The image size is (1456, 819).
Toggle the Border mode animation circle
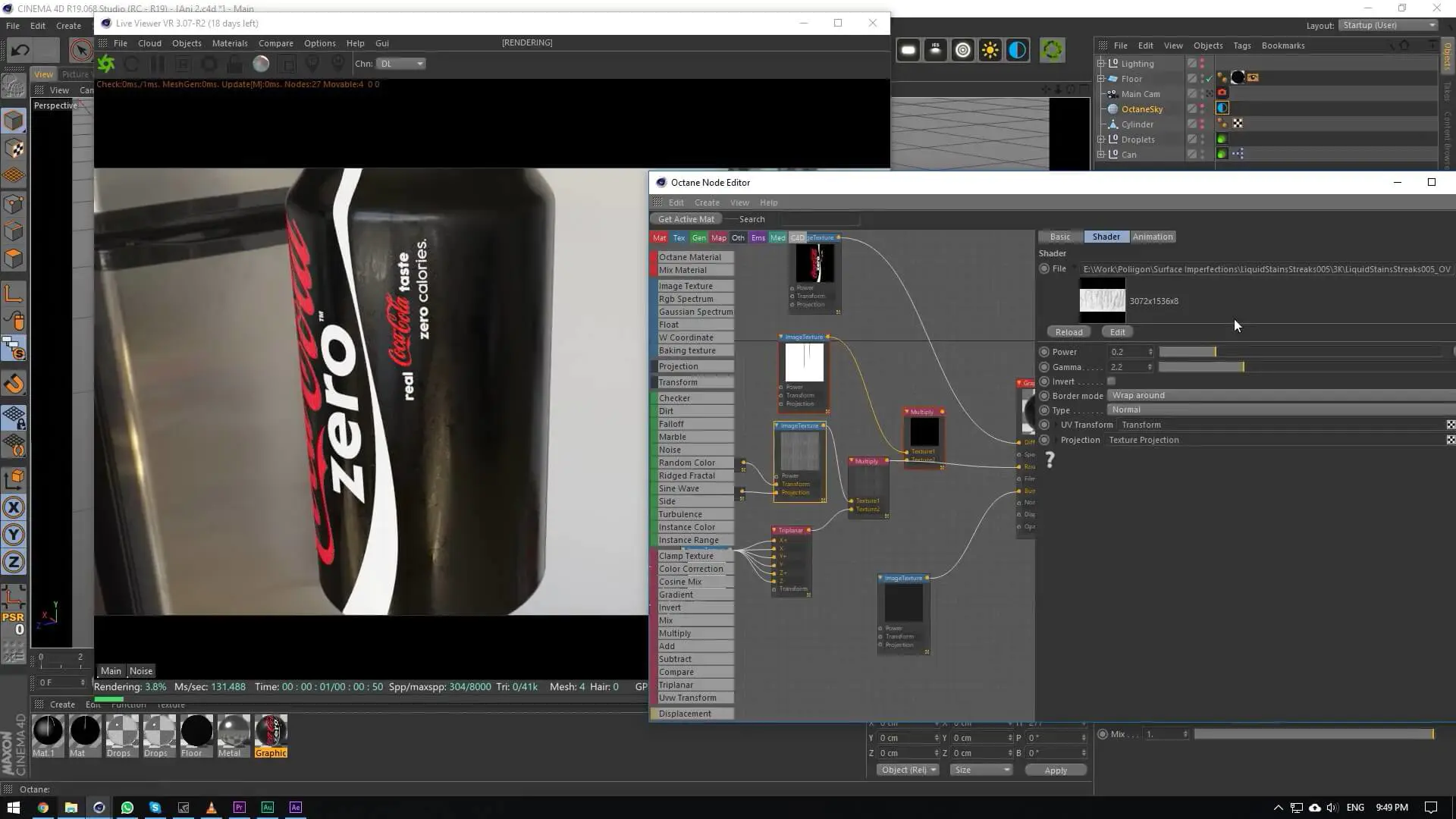coord(1044,396)
